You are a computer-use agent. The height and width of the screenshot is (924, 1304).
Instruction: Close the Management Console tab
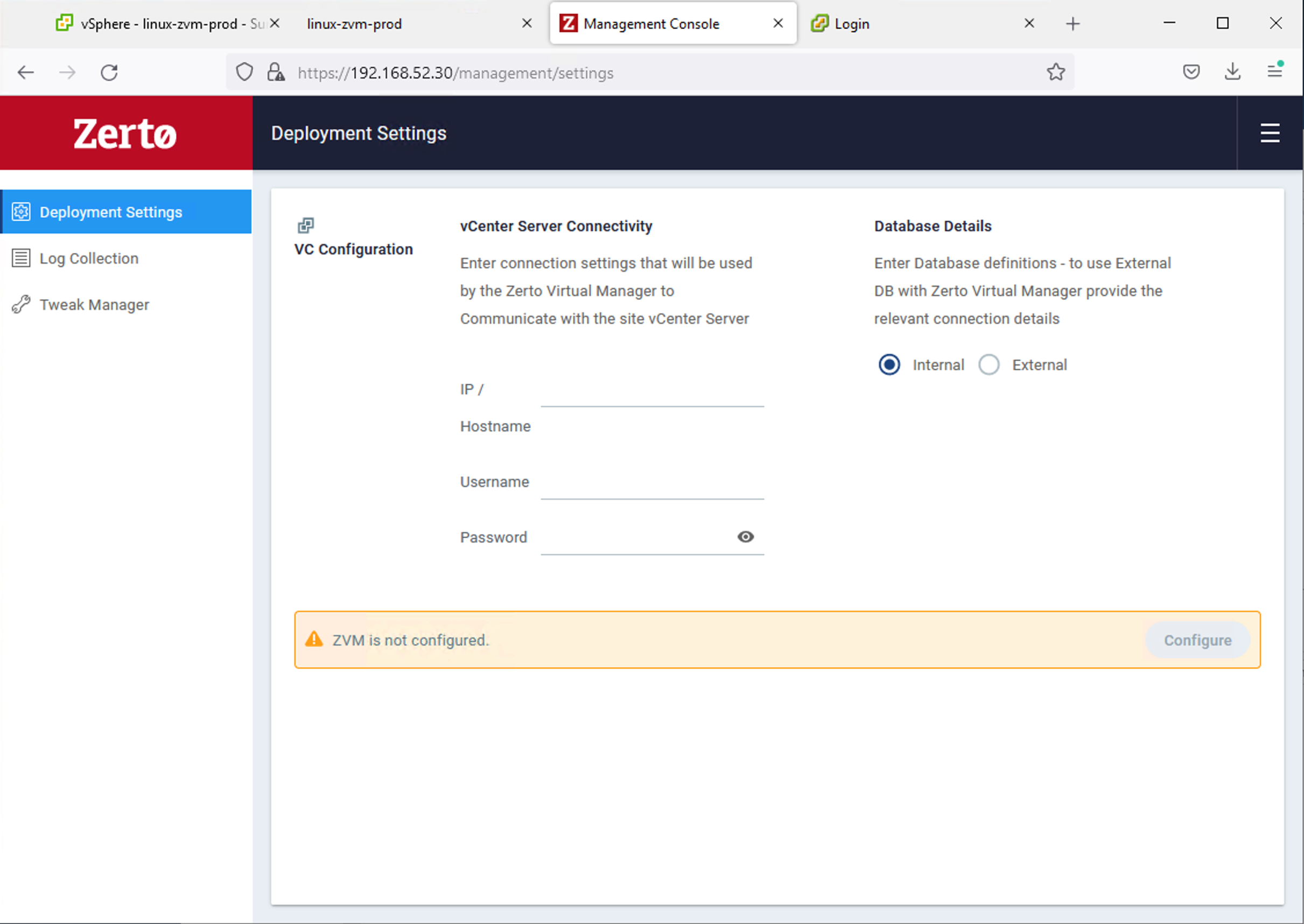779,23
